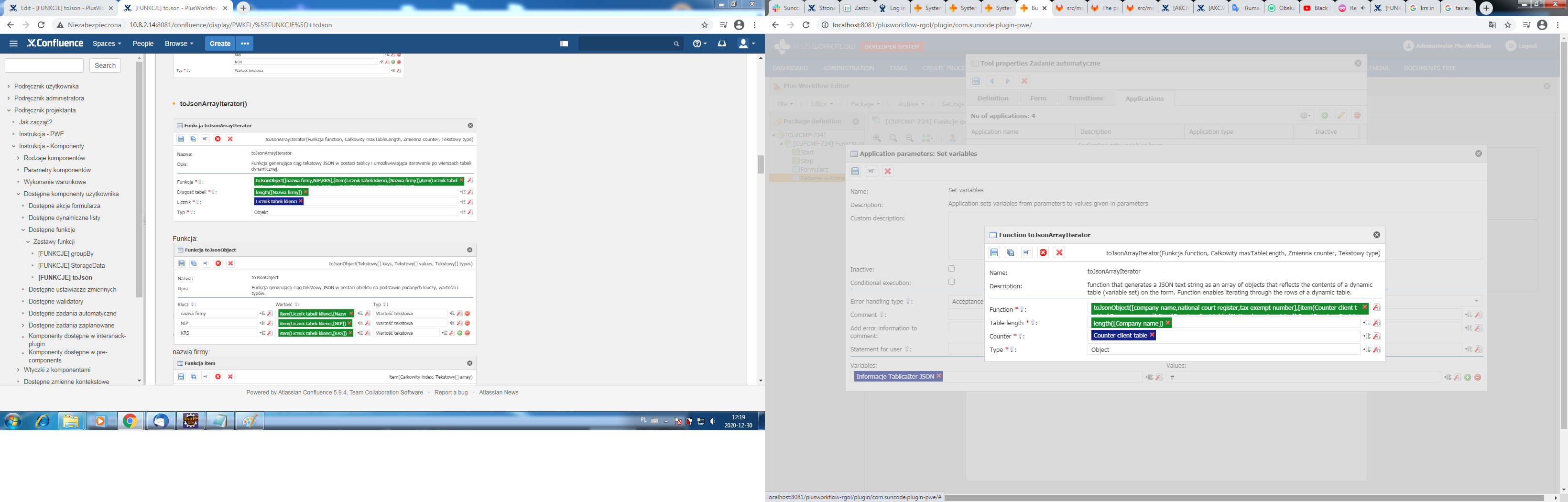This screenshot has height=502, width=1568.
Task: Click red X icon in Application parameters toolbar
Action: [x=887, y=171]
